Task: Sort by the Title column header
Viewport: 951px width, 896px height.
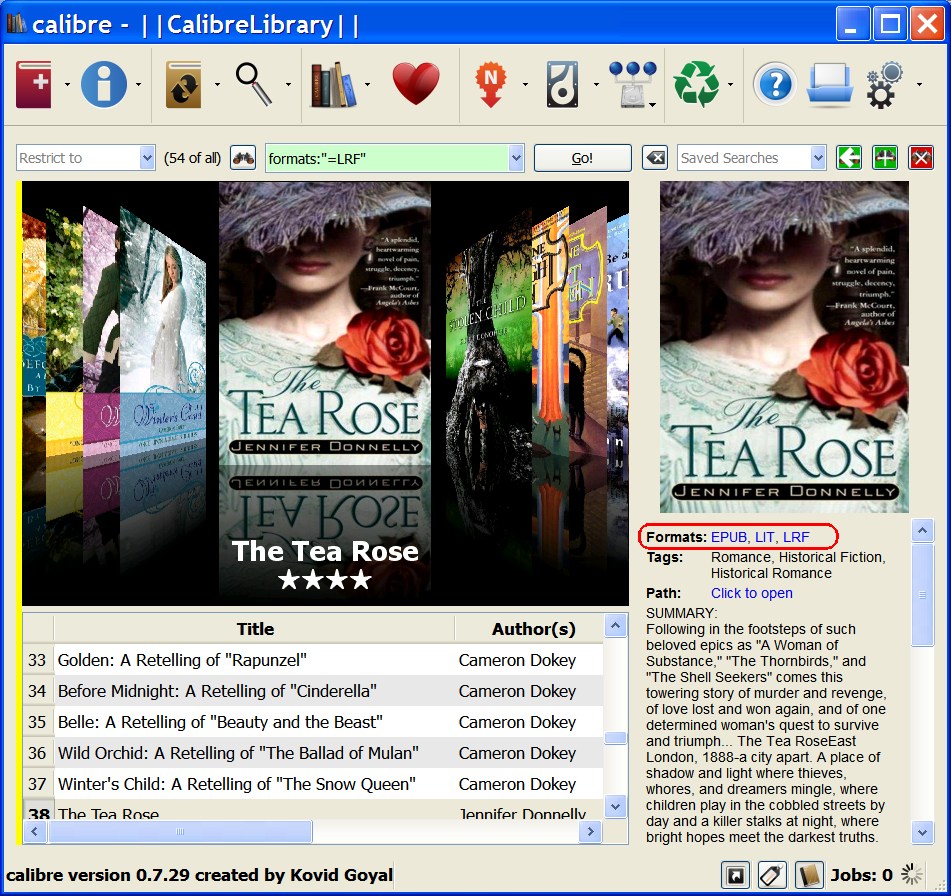Action: pyautogui.click(x=255, y=629)
